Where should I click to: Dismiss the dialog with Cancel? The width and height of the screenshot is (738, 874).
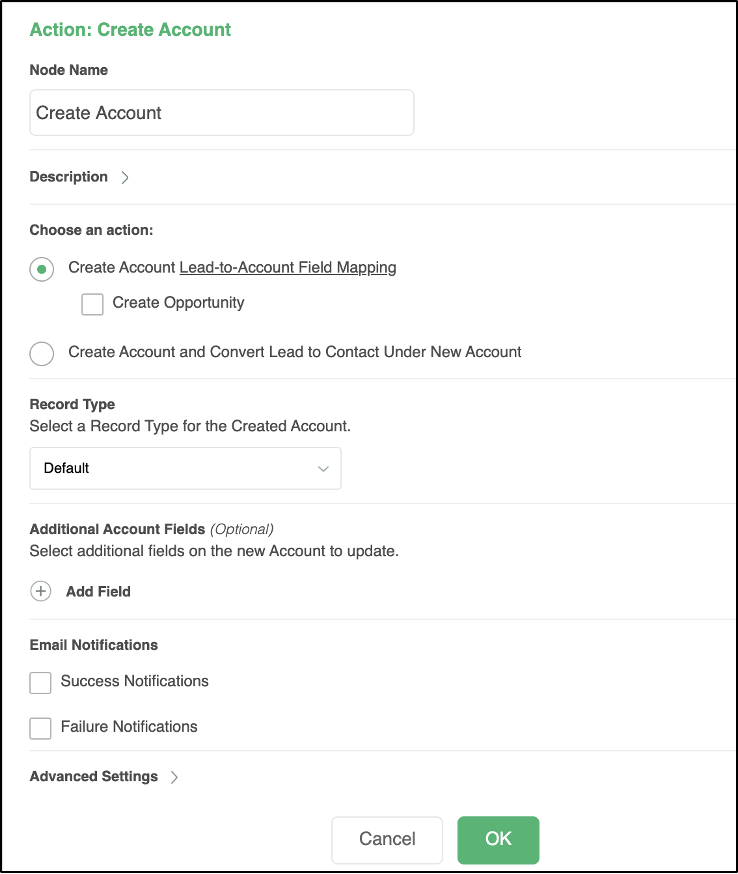coord(387,840)
